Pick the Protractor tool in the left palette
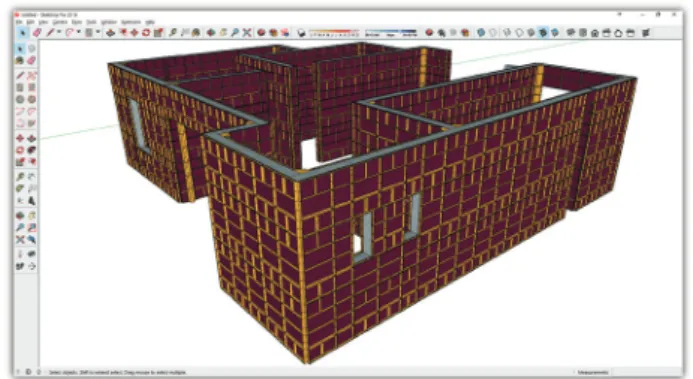This screenshot has height=379, width=693. pos(20,189)
